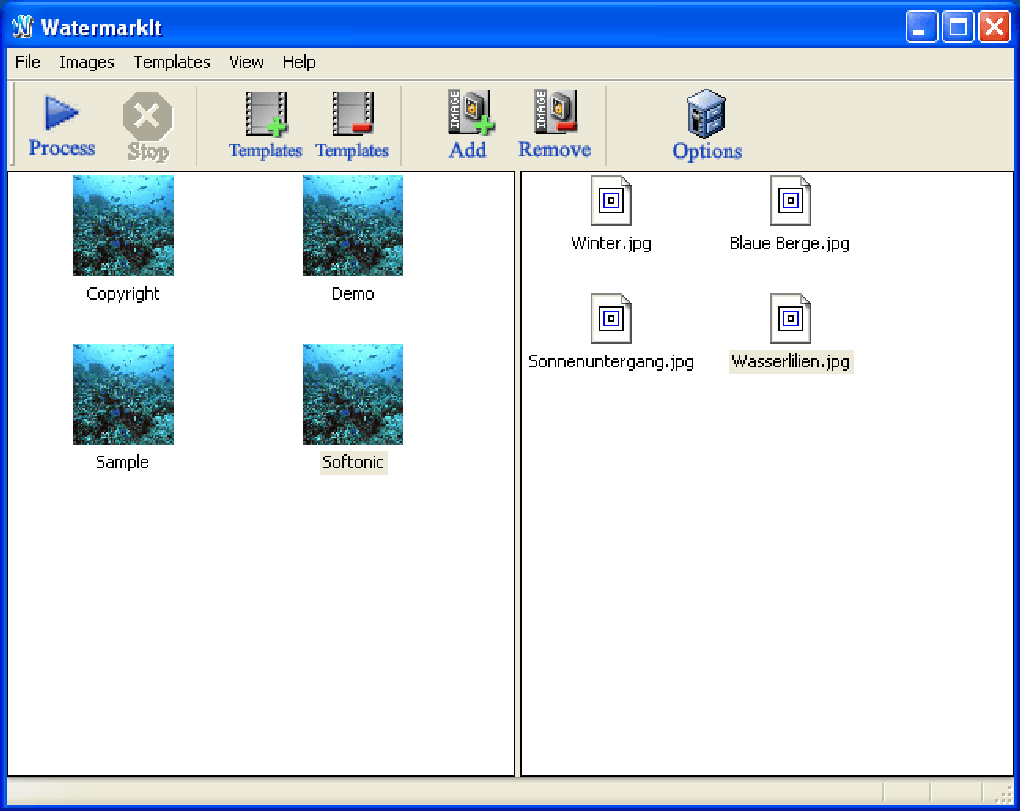This screenshot has width=1020, height=811.
Task: Open the Images menu
Action: [86, 62]
